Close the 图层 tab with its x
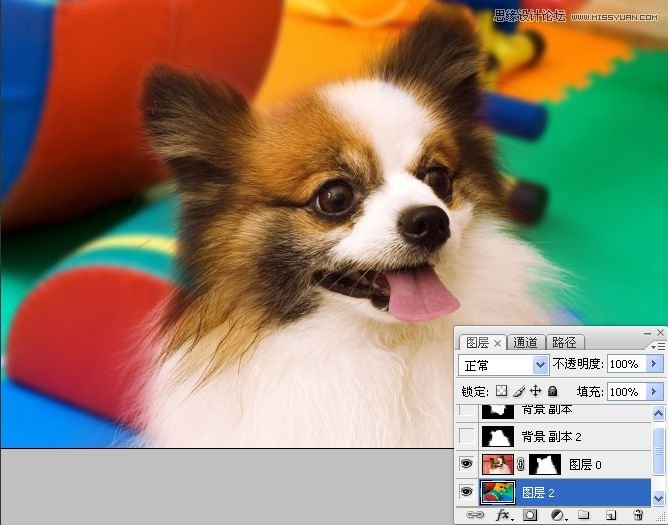 497,343
